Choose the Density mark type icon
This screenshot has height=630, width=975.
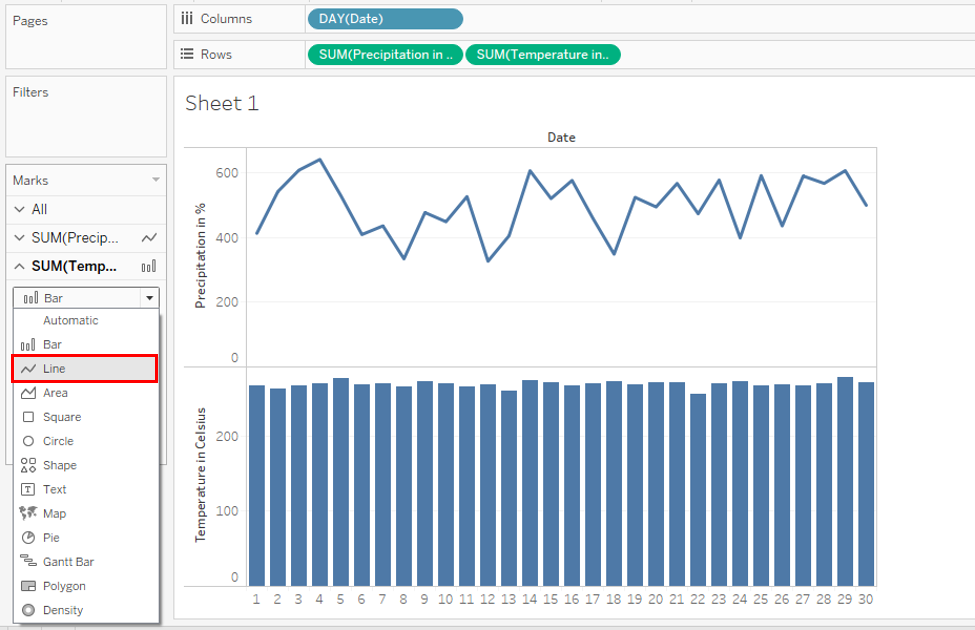tap(28, 610)
